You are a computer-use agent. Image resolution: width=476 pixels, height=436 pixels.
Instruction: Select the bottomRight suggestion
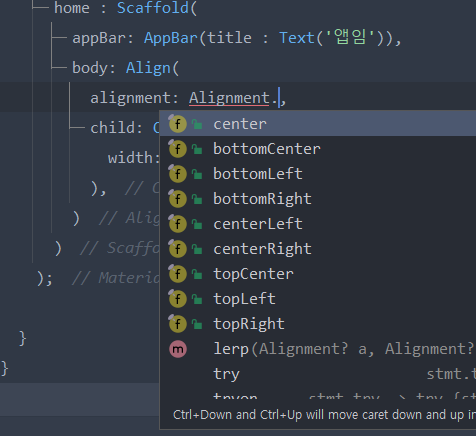click(x=318, y=199)
